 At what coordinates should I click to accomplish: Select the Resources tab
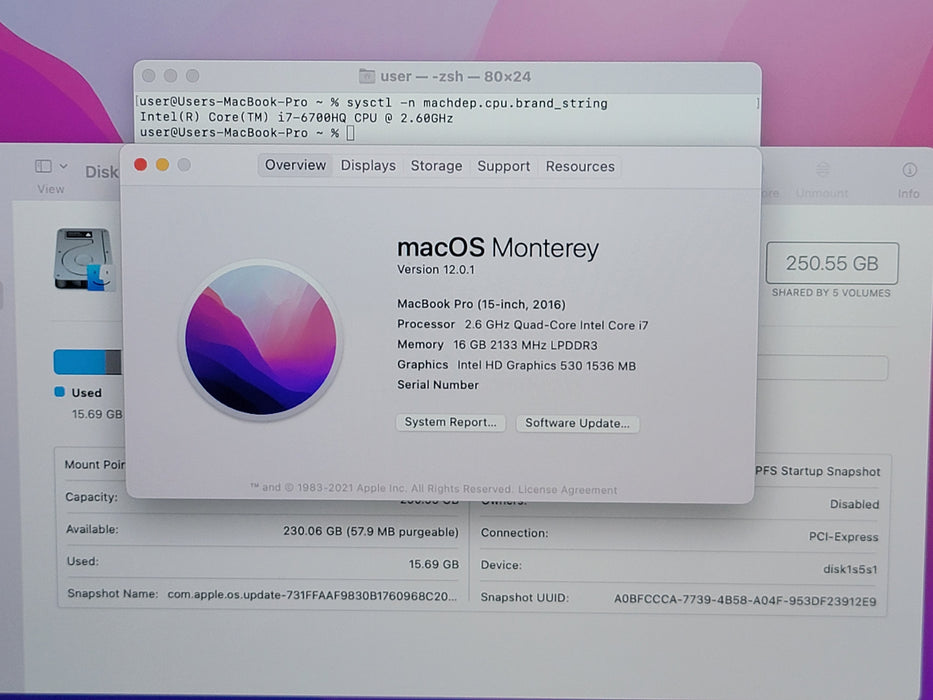click(x=580, y=167)
